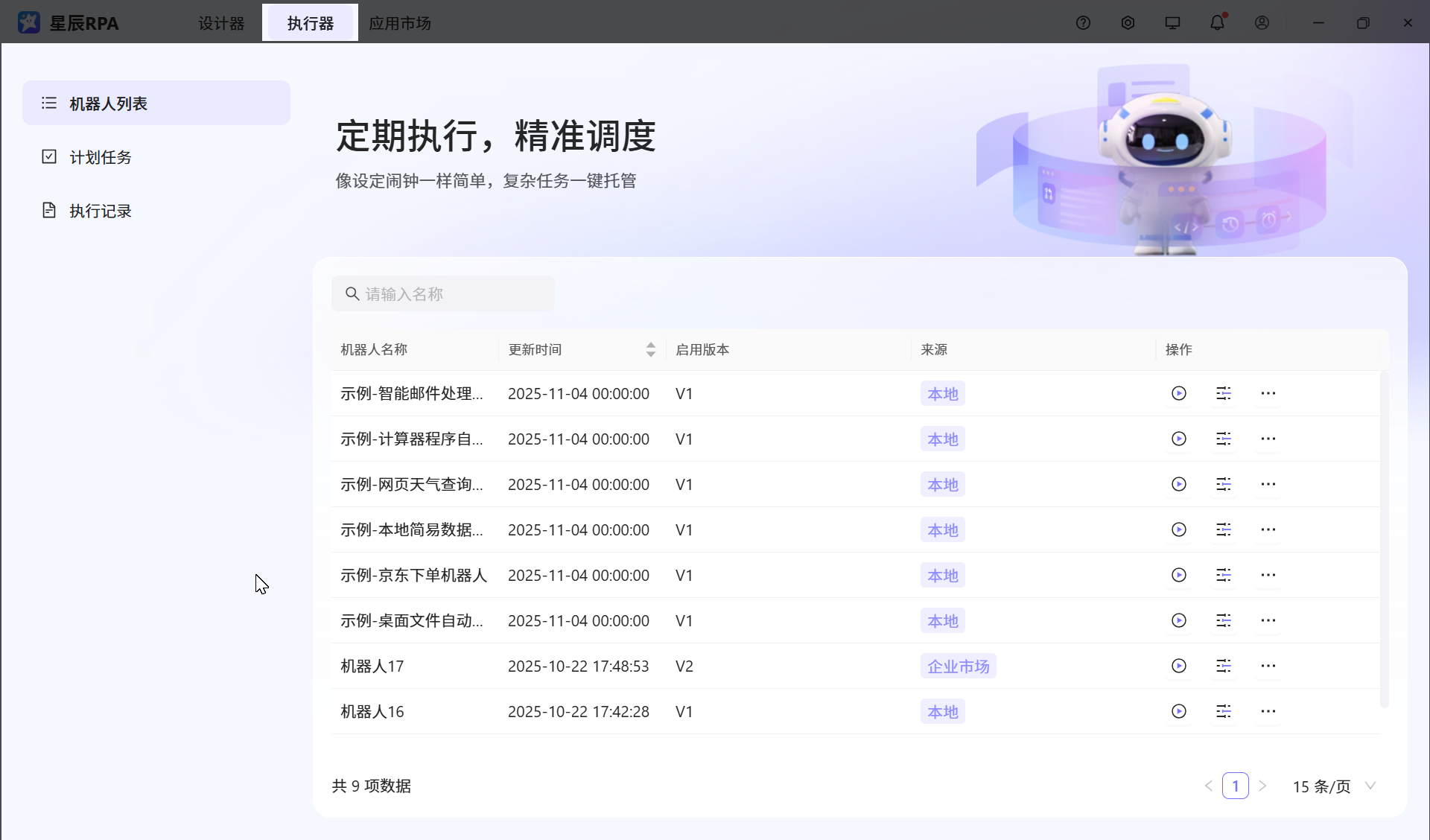The height and width of the screenshot is (840, 1430).
Task: Select page 1 in pagination
Action: click(1235, 786)
